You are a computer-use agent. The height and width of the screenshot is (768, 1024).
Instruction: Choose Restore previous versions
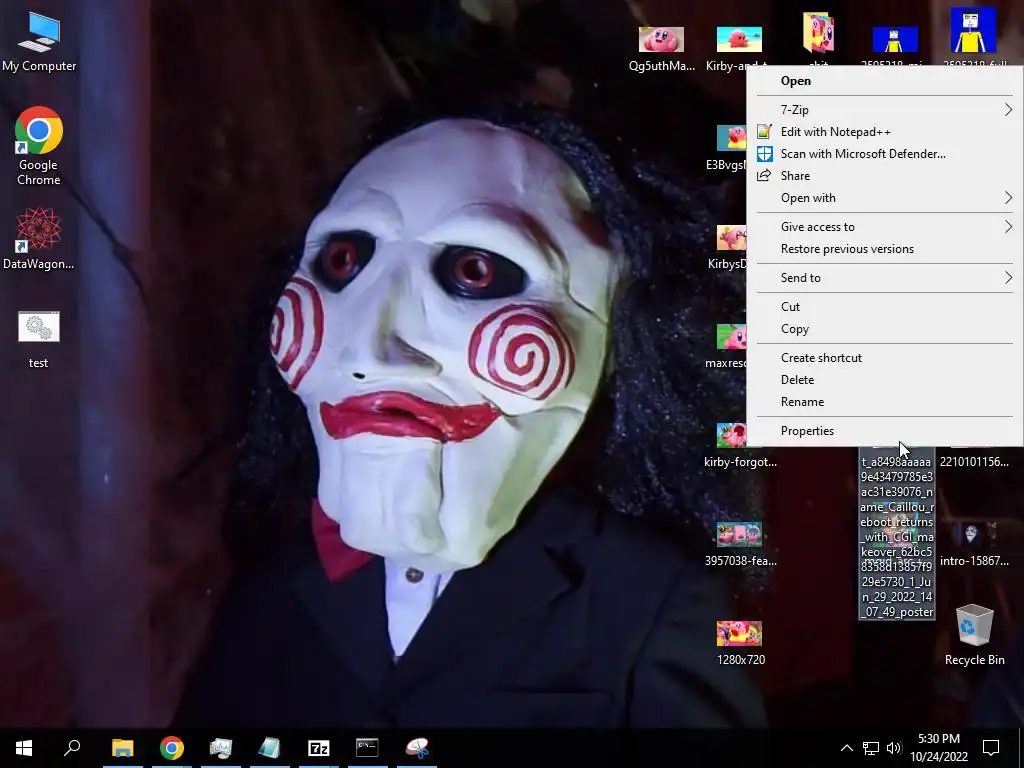click(885, 249)
